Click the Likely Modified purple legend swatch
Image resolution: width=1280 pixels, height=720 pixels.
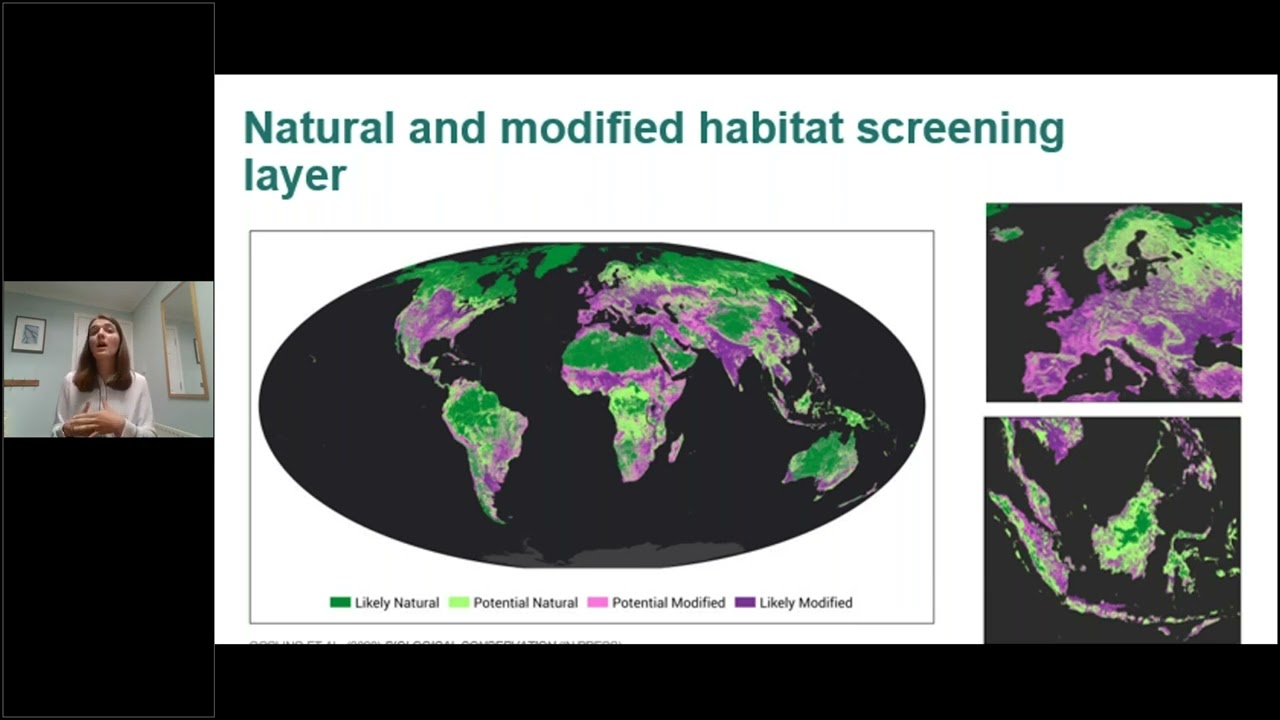(x=745, y=603)
